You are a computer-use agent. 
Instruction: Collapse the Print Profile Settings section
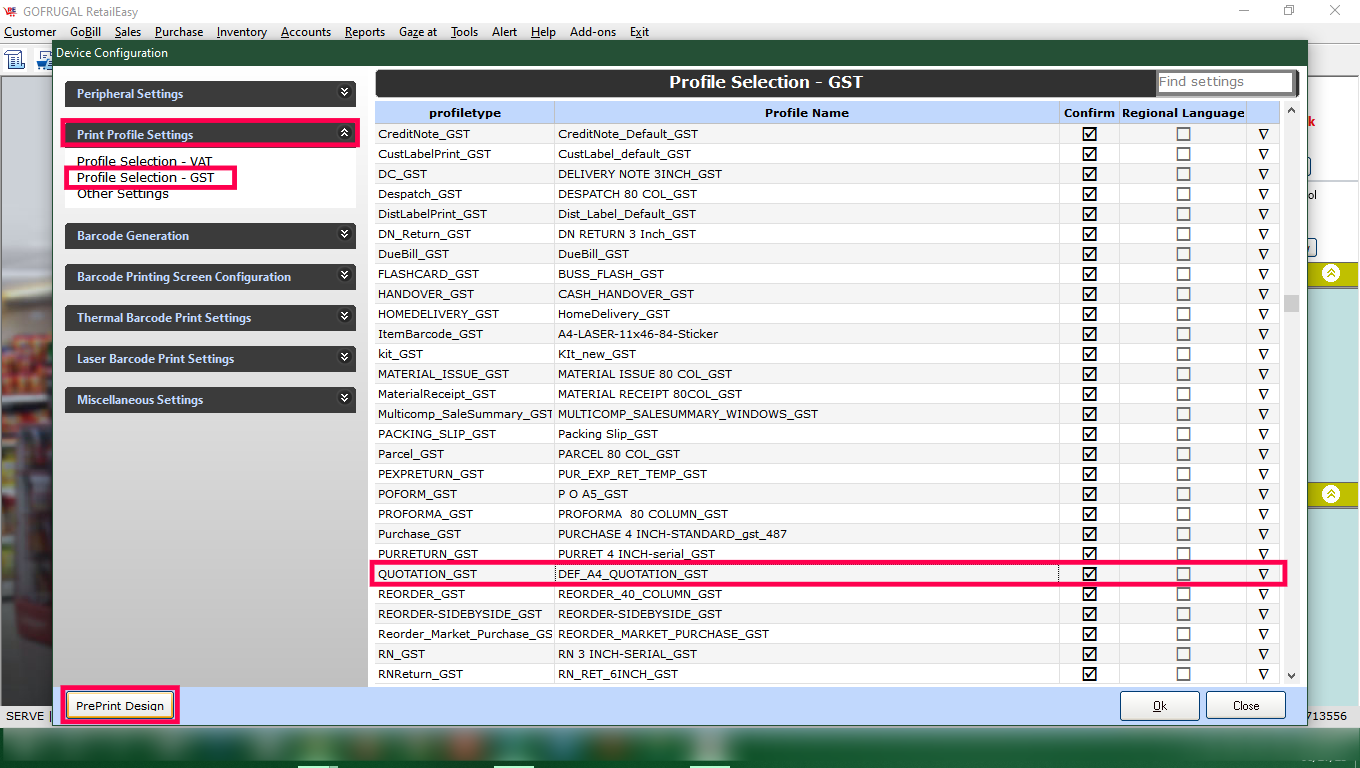coord(210,134)
